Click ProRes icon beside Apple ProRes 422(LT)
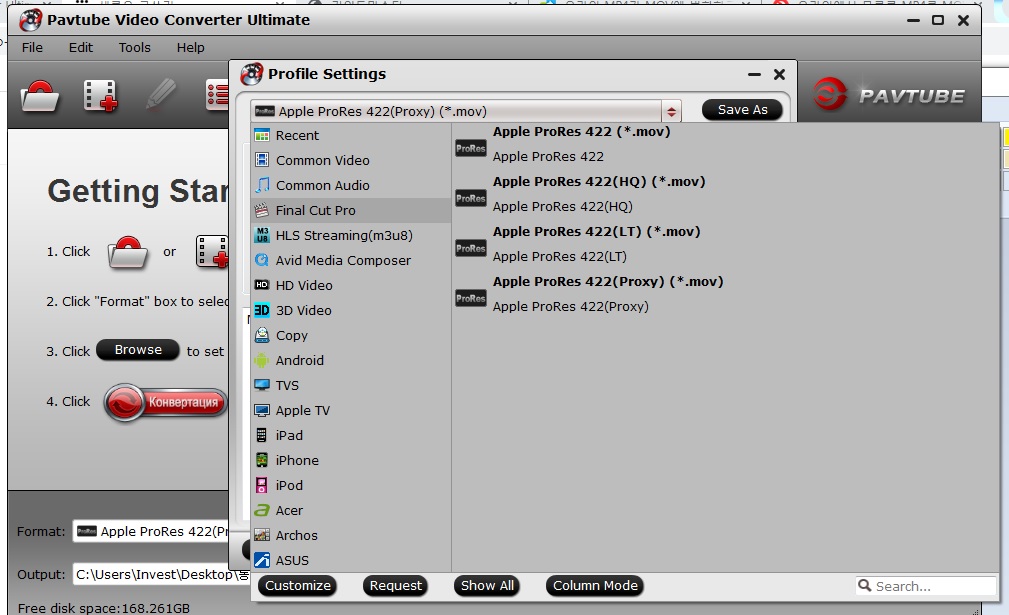This screenshot has width=1009, height=615. pos(470,248)
